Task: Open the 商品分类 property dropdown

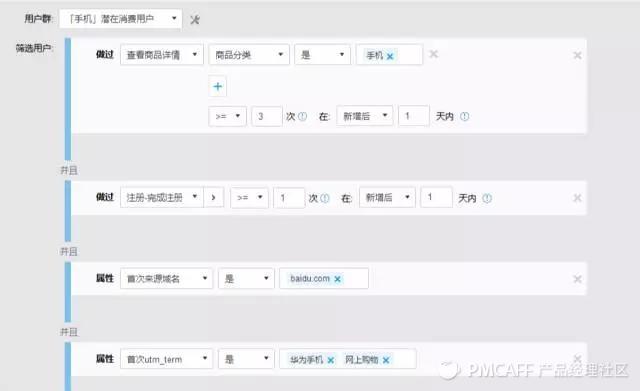Action: pos(249,55)
